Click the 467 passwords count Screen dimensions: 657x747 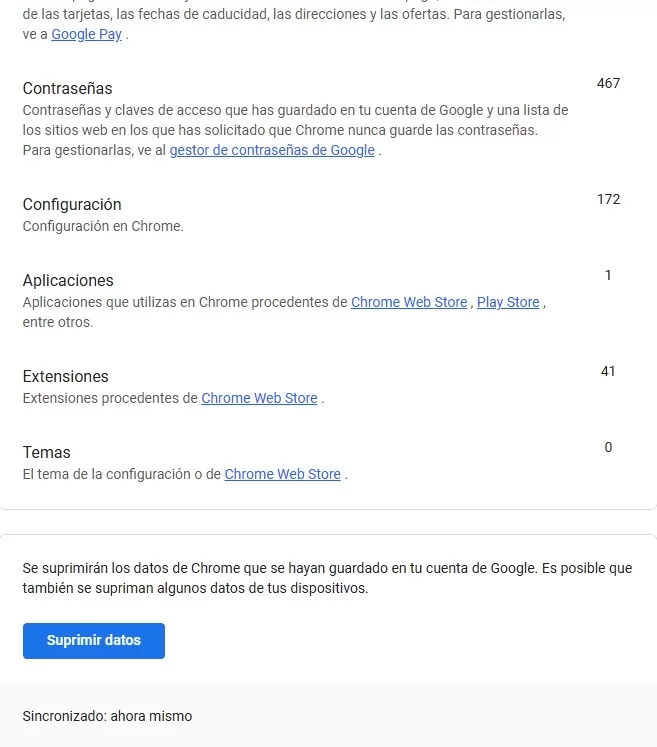(608, 83)
